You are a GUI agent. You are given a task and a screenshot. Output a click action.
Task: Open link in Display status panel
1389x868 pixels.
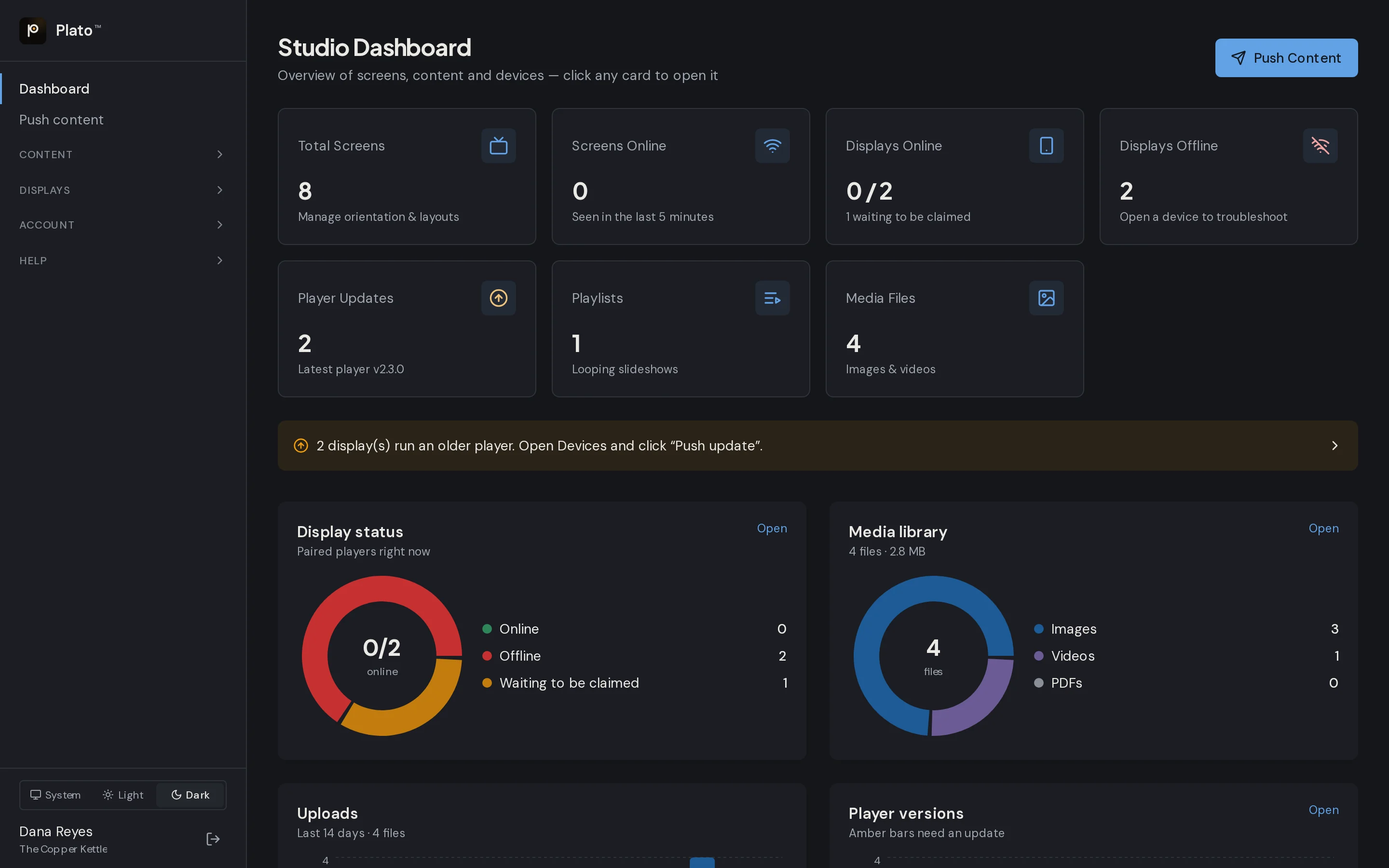(772, 528)
